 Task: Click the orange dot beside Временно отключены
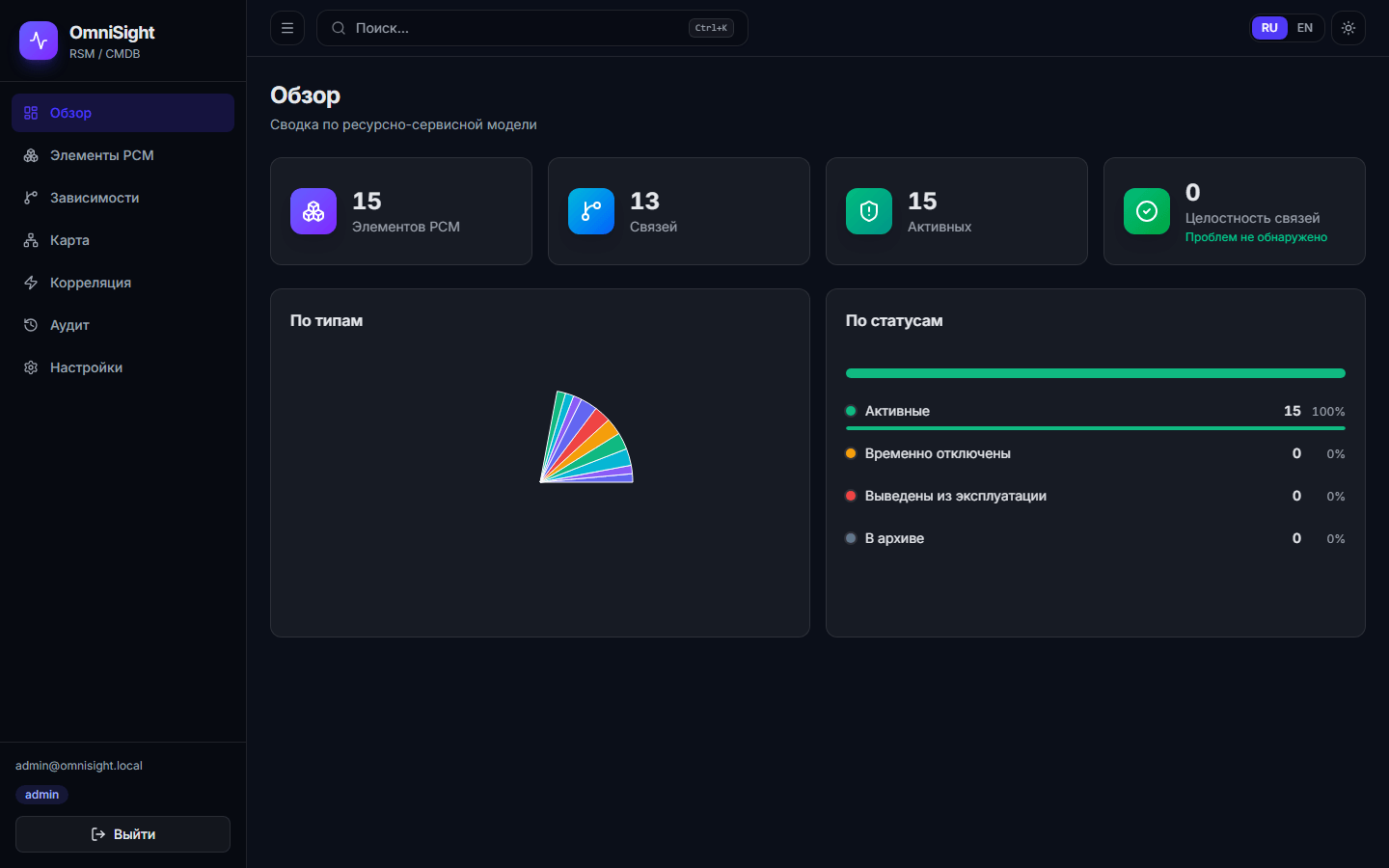(x=851, y=453)
